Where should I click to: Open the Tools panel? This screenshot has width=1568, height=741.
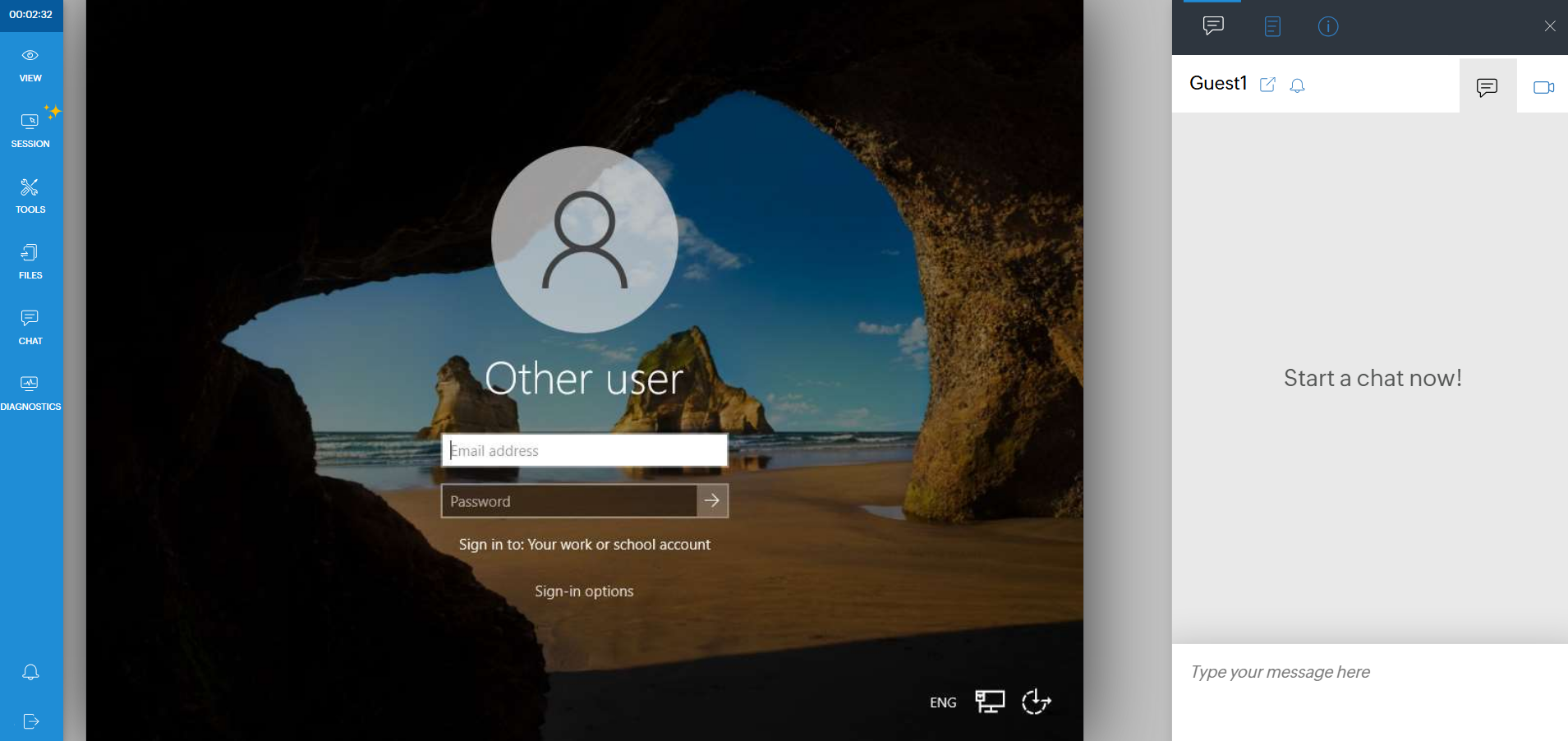pos(30,196)
